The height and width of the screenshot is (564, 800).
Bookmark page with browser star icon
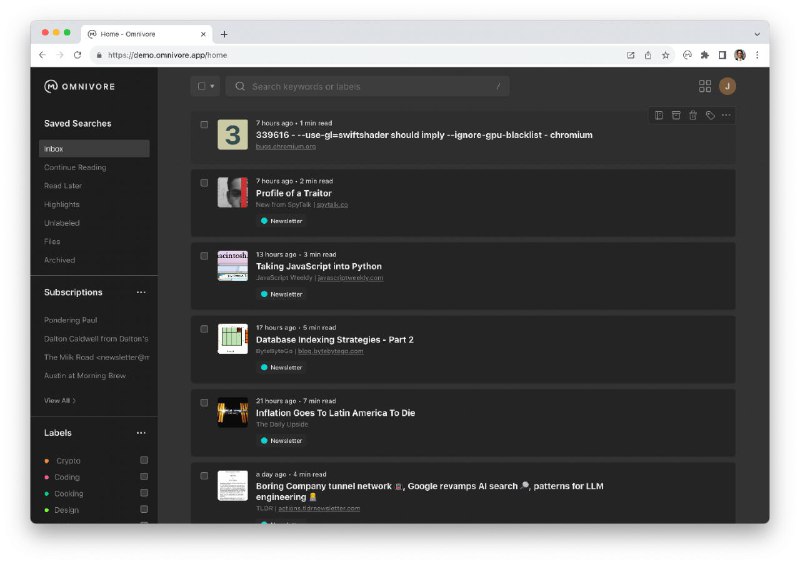click(x=665, y=55)
